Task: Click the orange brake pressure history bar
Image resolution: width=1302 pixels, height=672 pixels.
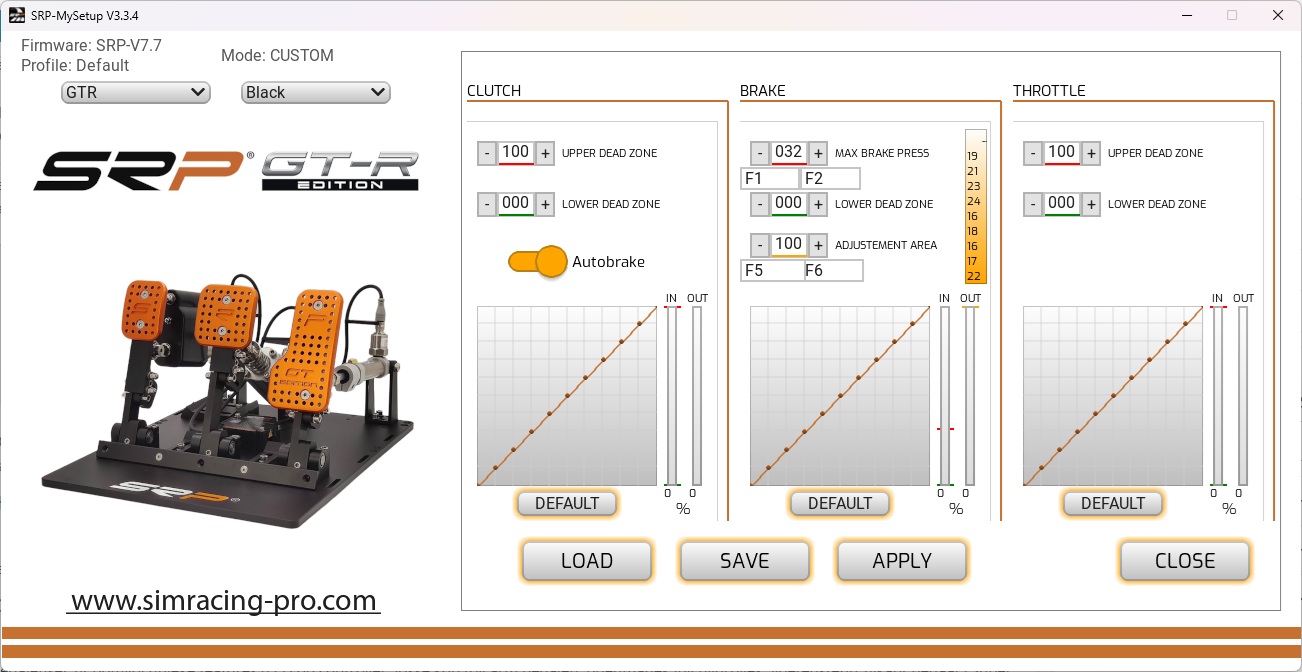Action: (975, 207)
